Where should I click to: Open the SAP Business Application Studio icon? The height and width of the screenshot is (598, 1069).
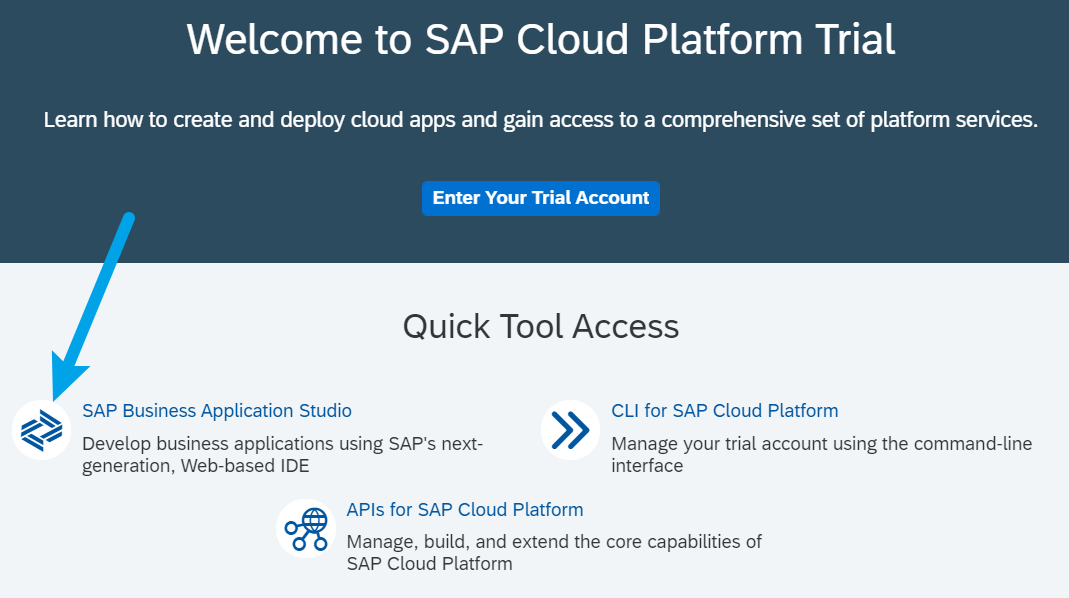[x=42, y=430]
